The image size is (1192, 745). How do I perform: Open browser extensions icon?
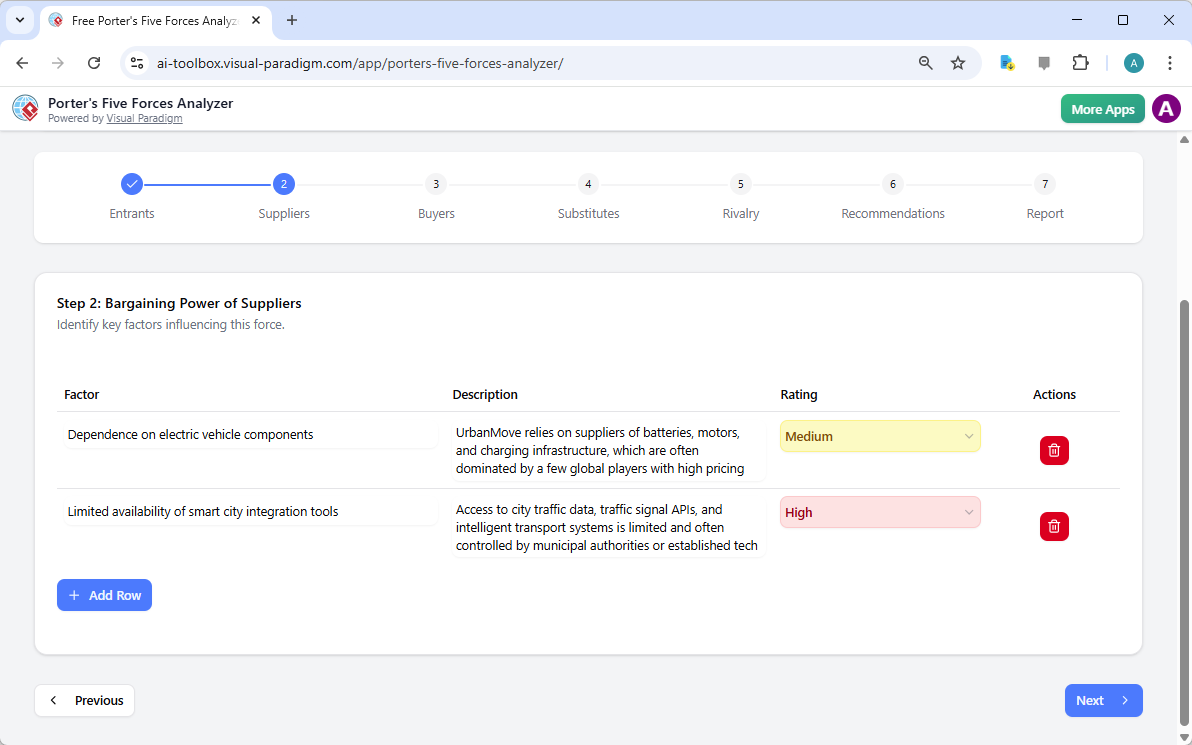point(1081,62)
